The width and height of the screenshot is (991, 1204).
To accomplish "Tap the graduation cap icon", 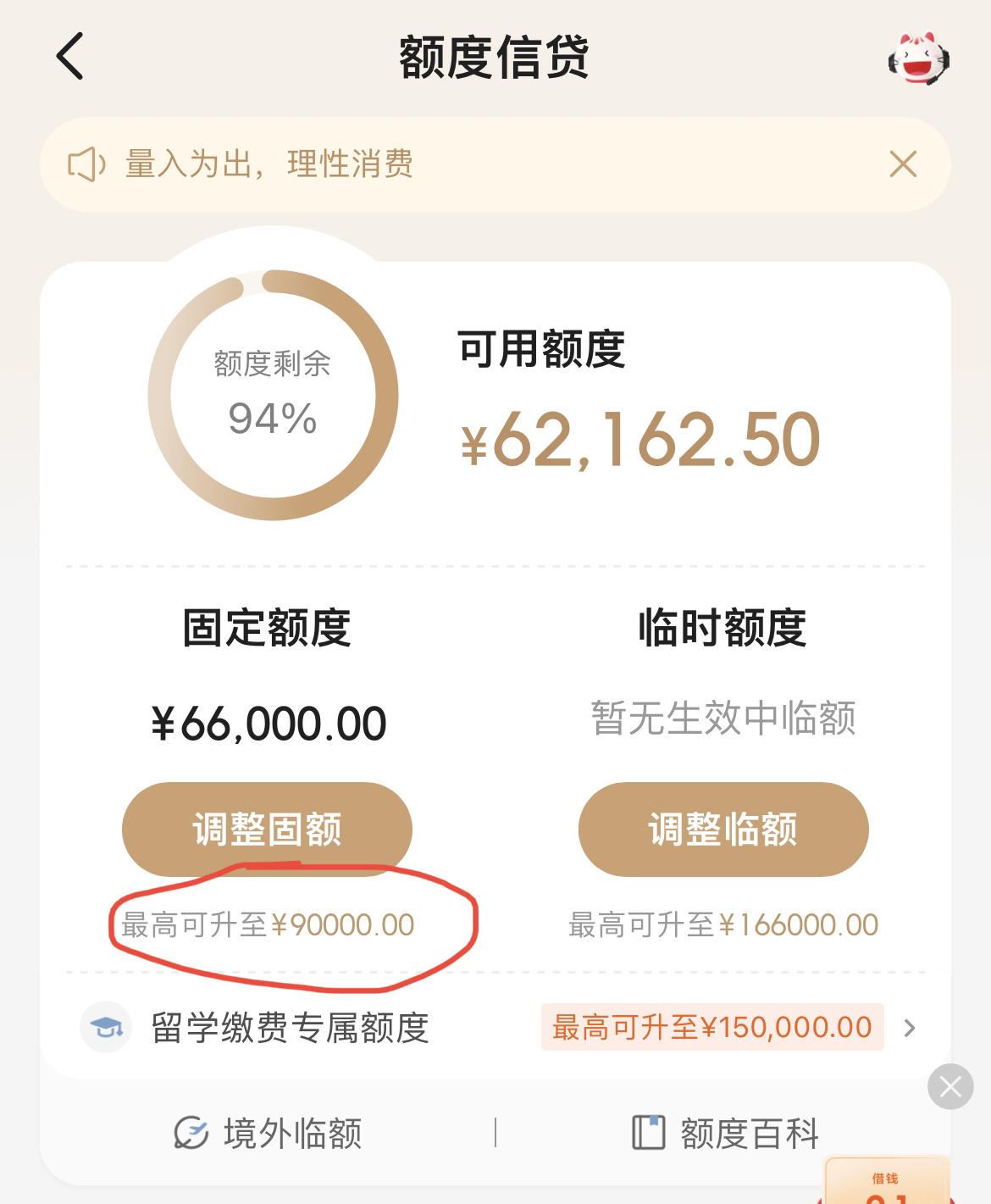I will click(x=106, y=1028).
